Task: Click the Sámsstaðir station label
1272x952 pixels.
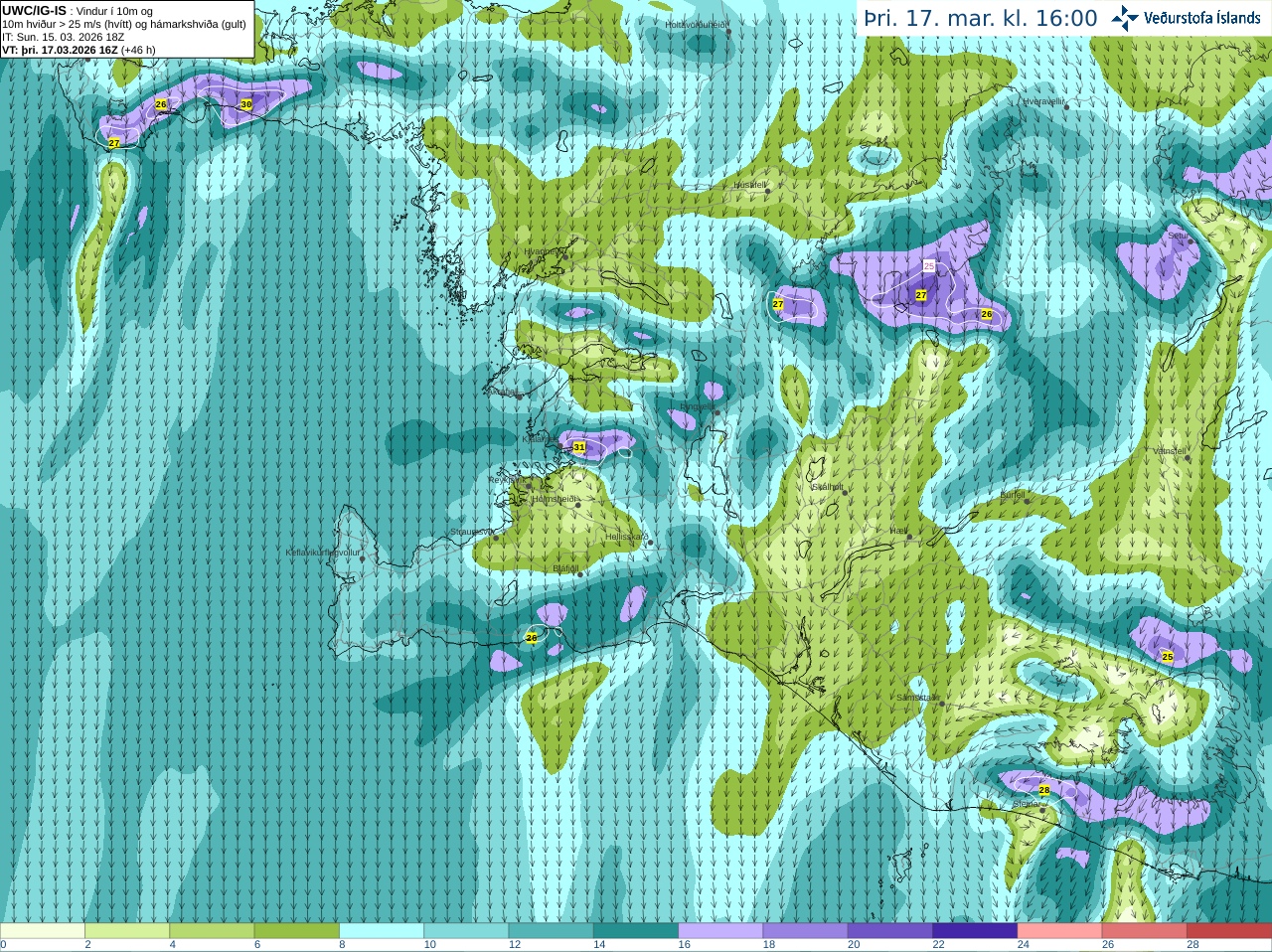Action: click(x=917, y=698)
